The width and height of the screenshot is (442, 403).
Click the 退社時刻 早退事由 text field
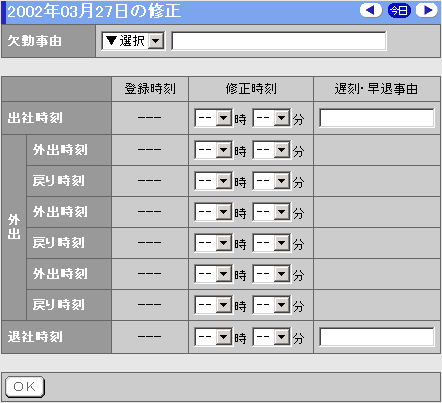377,337
